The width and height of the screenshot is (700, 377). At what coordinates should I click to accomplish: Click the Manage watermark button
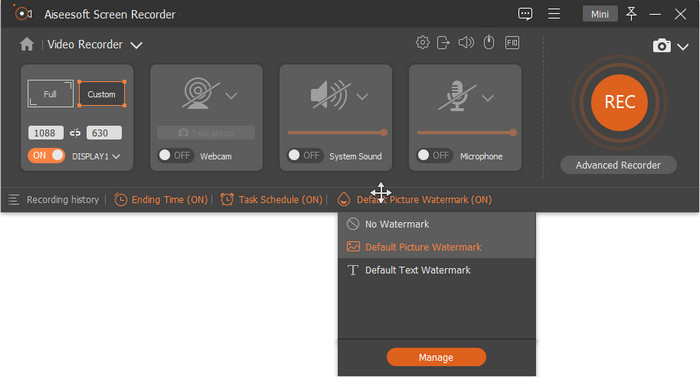[x=436, y=357]
